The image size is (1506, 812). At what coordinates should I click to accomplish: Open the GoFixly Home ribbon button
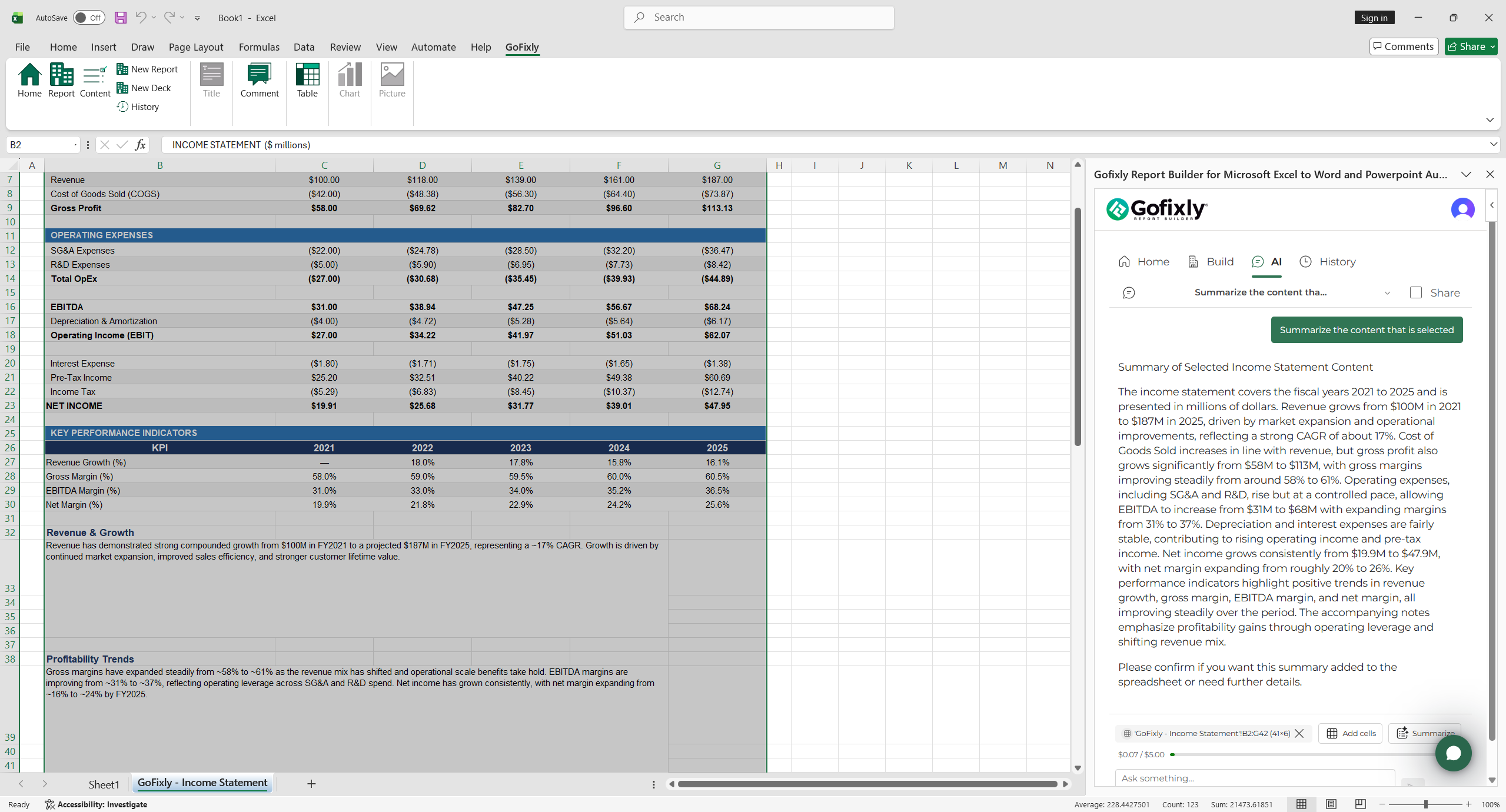[29, 80]
